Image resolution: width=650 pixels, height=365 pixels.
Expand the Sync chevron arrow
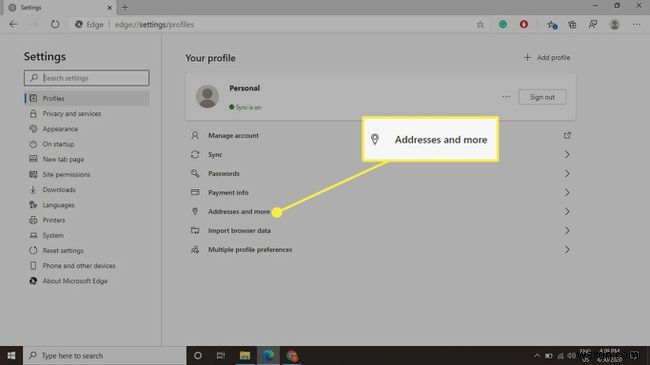point(567,155)
